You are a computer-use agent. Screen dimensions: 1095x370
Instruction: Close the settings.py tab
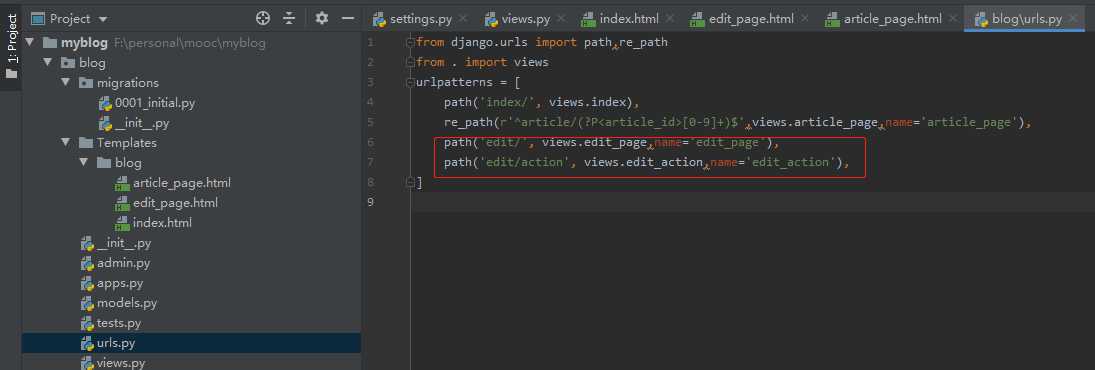(x=462, y=19)
